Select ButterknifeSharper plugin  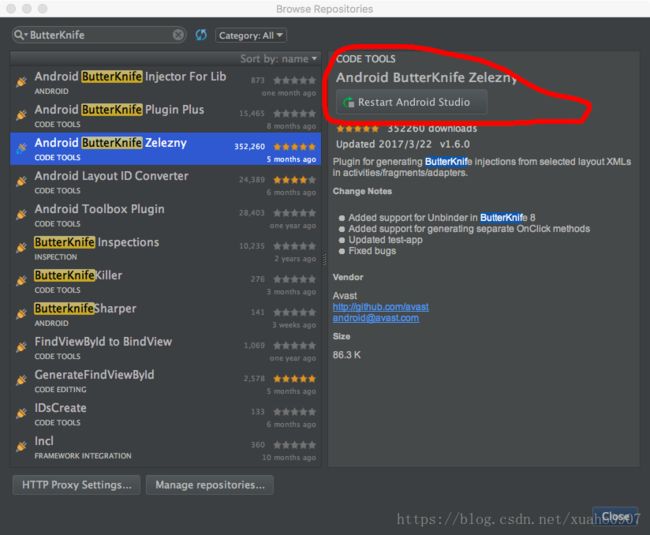(165, 315)
